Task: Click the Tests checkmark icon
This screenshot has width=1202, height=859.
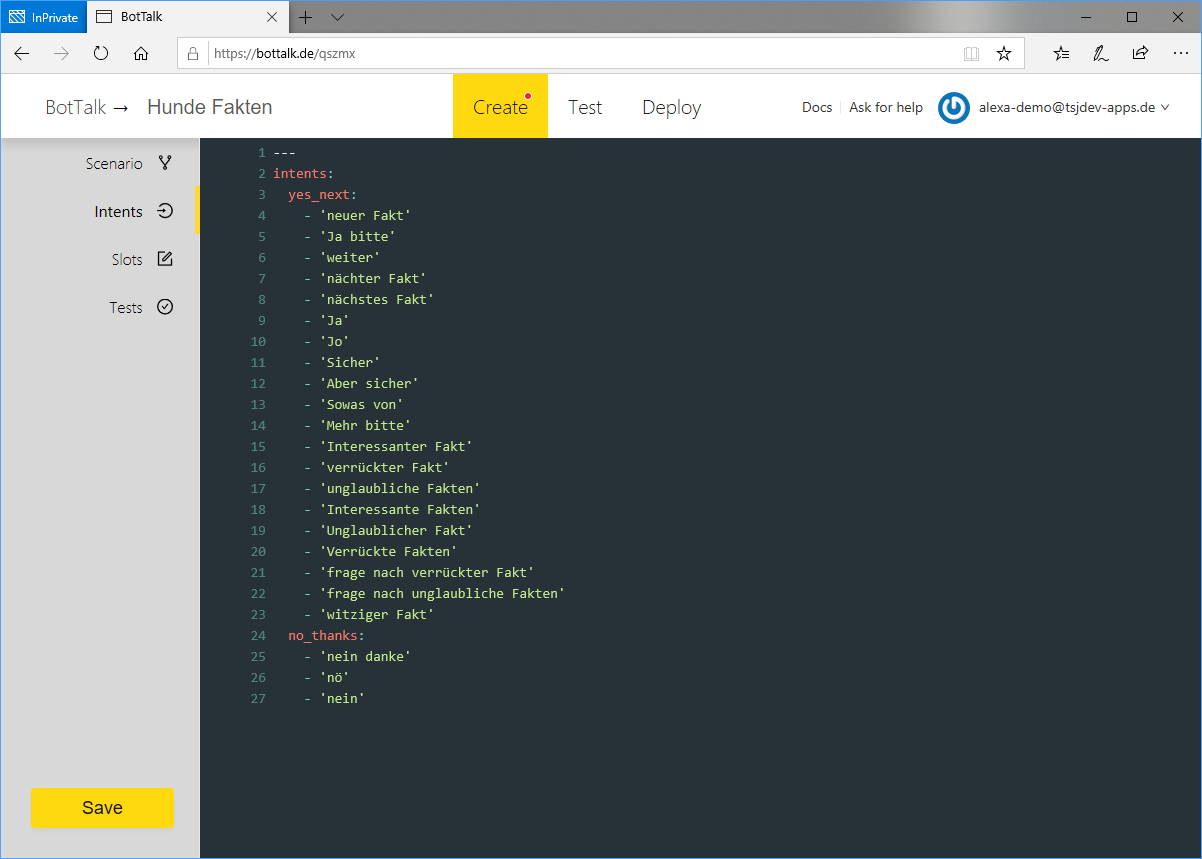Action: [x=165, y=307]
